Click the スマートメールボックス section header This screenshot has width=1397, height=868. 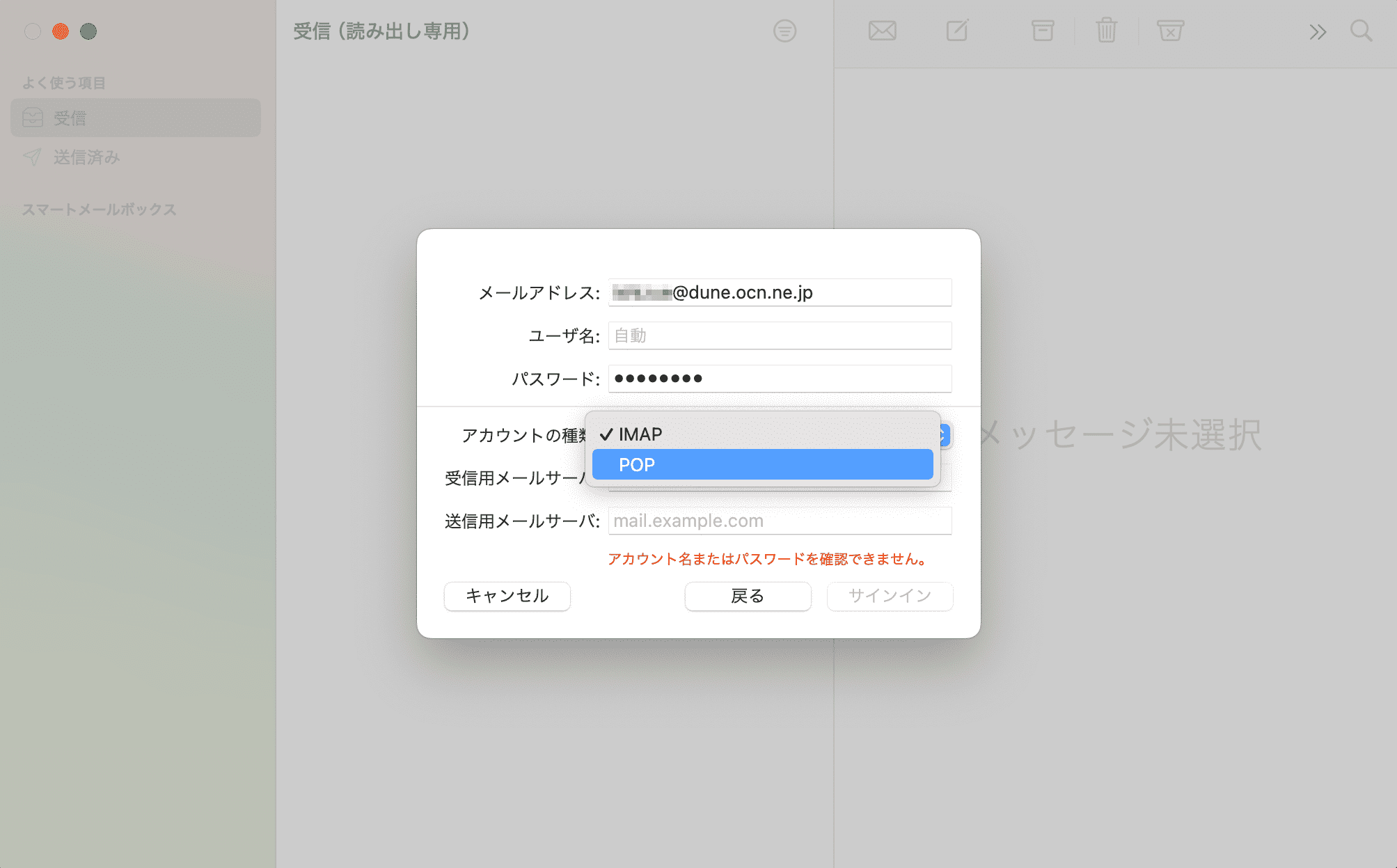click(99, 210)
